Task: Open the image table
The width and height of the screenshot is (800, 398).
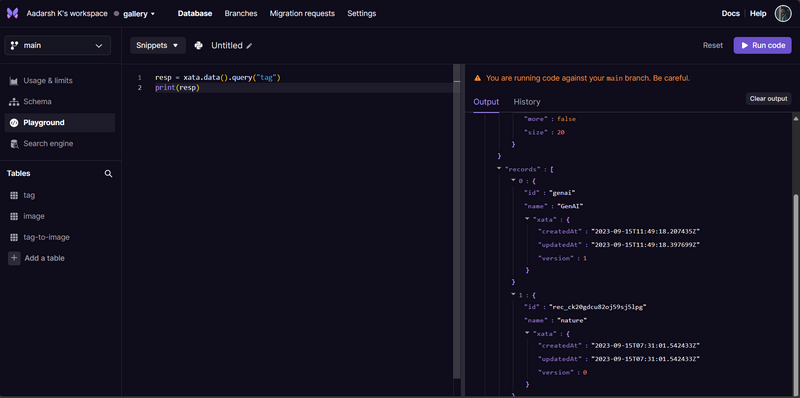Action: point(34,216)
